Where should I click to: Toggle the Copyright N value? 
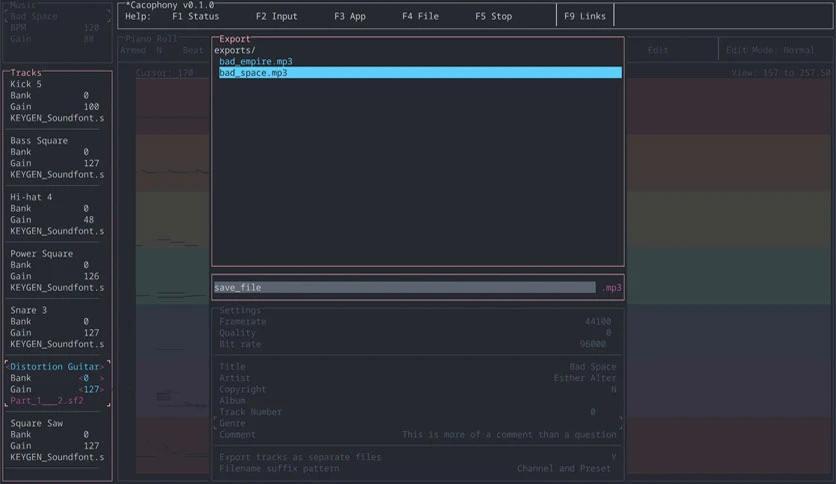(614, 389)
